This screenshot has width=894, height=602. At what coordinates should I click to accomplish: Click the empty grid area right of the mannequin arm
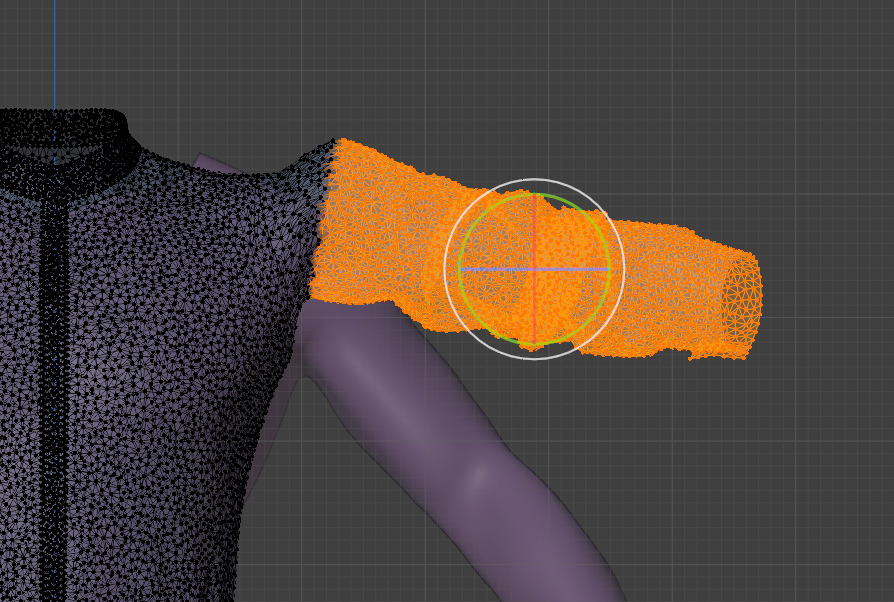(741, 485)
